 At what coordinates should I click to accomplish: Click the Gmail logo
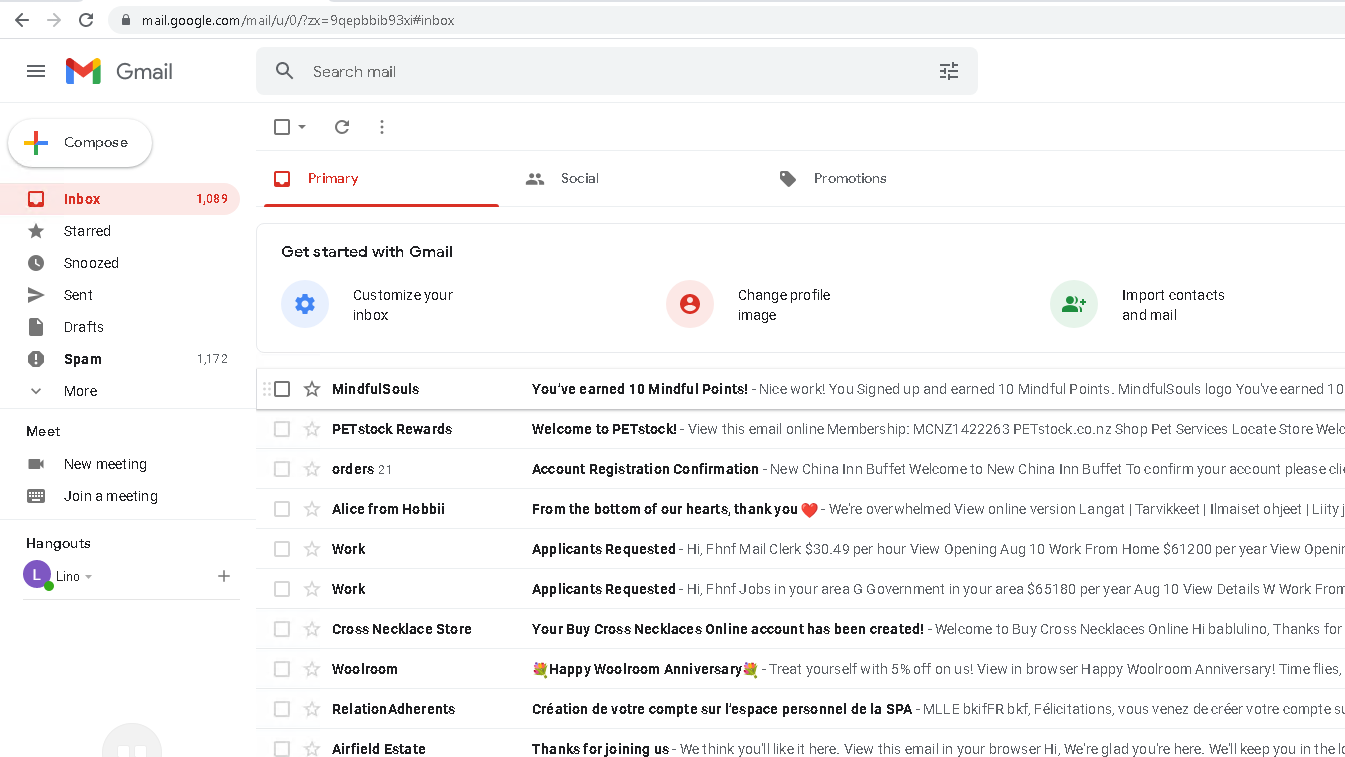tap(119, 71)
